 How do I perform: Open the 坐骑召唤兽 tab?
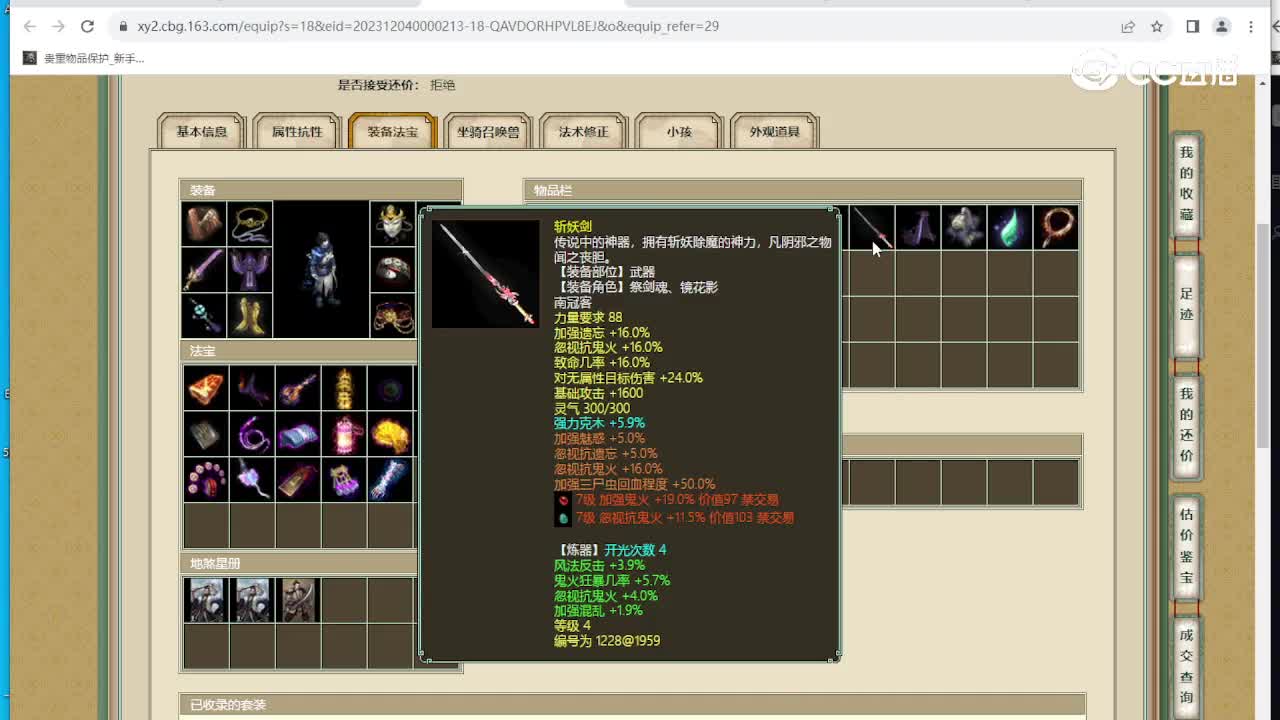tap(488, 131)
